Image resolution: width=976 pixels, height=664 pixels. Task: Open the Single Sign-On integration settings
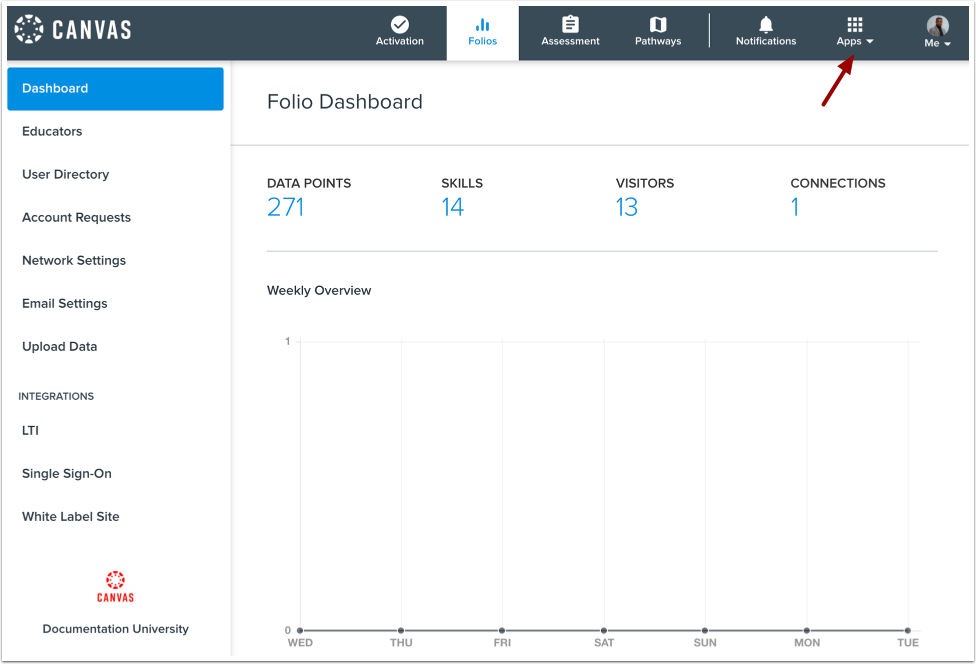(x=67, y=473)
